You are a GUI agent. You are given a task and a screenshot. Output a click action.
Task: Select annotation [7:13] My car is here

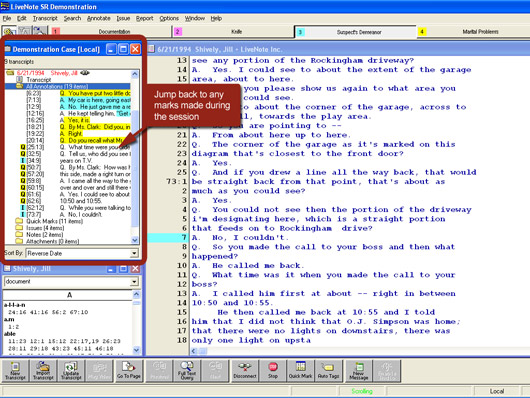click(78, 100)
